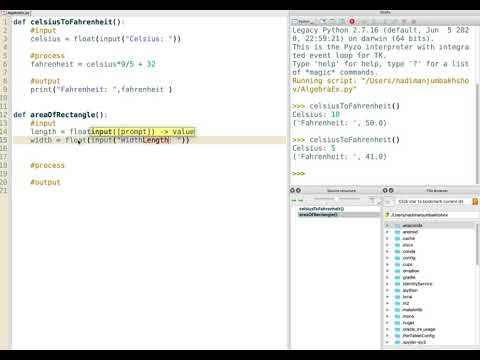
Task: Undock the File browser panel
Action: (391, 190)
